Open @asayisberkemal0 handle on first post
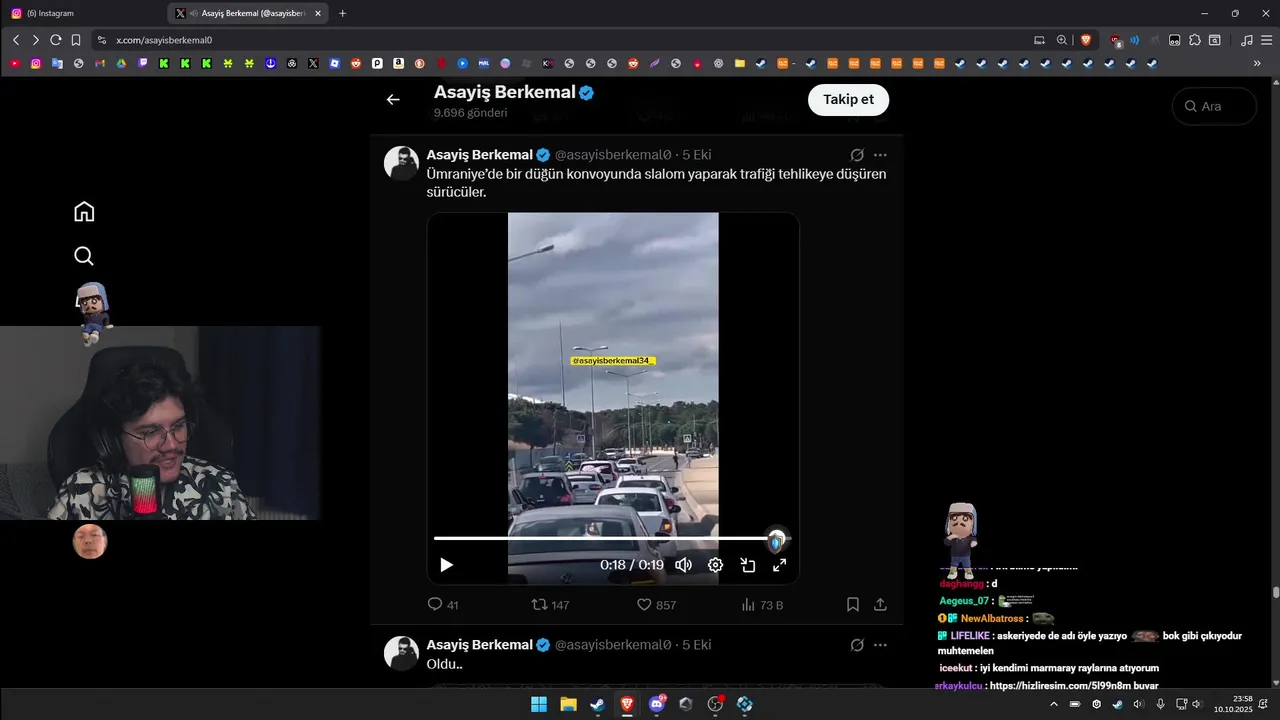The width and height of the screenshot is (1280, 720). coord(613,155)
